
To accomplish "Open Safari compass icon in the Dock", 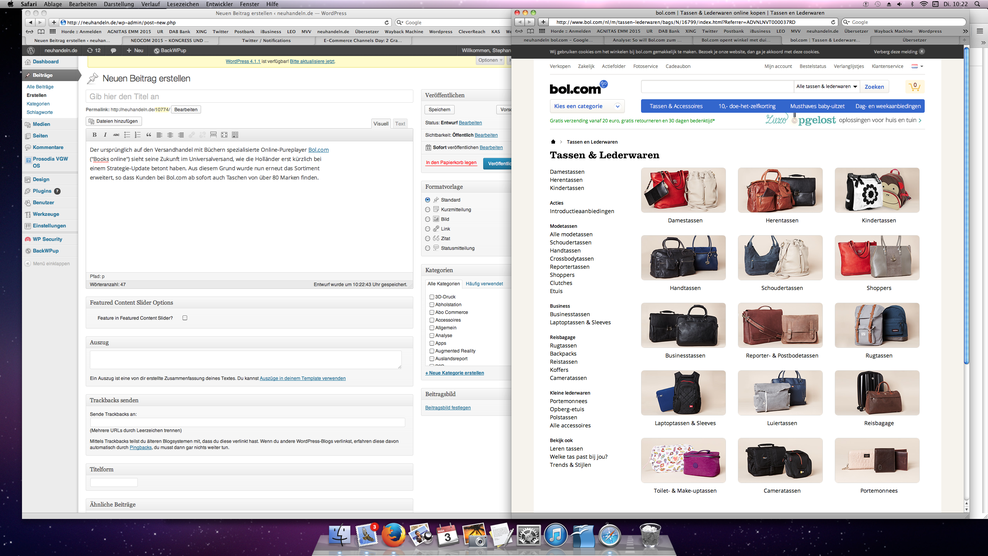I will coord(610,535).
